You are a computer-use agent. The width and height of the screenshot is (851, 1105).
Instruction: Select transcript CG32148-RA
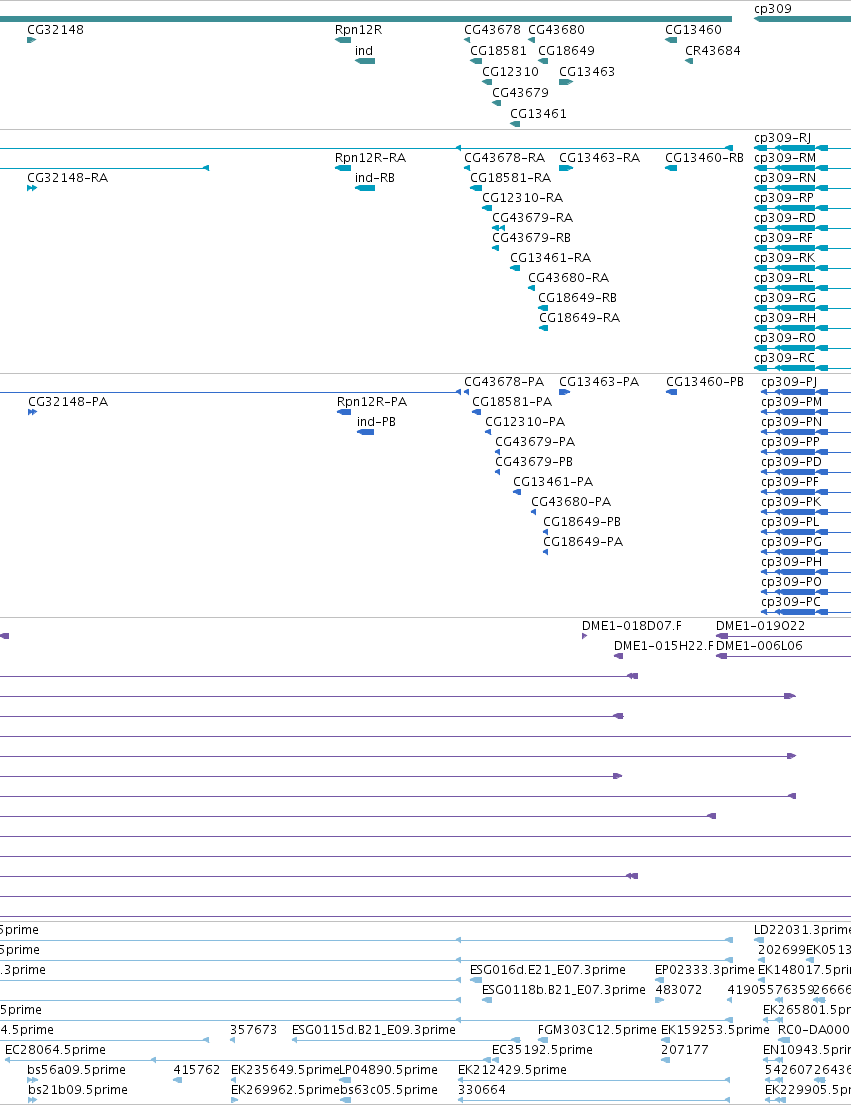68,178
